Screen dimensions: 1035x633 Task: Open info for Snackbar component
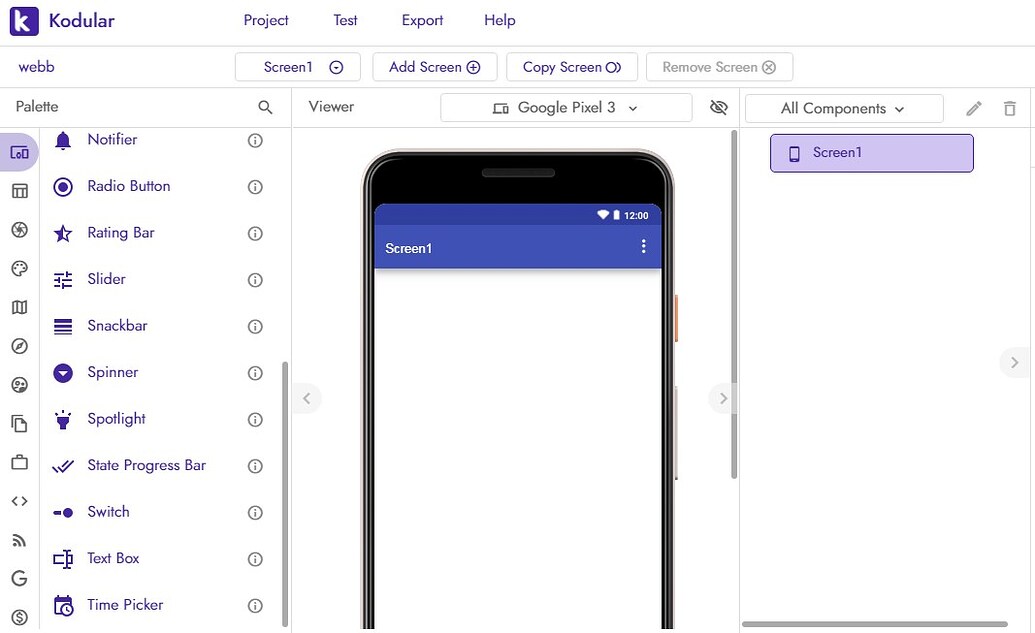coord(255,327)
